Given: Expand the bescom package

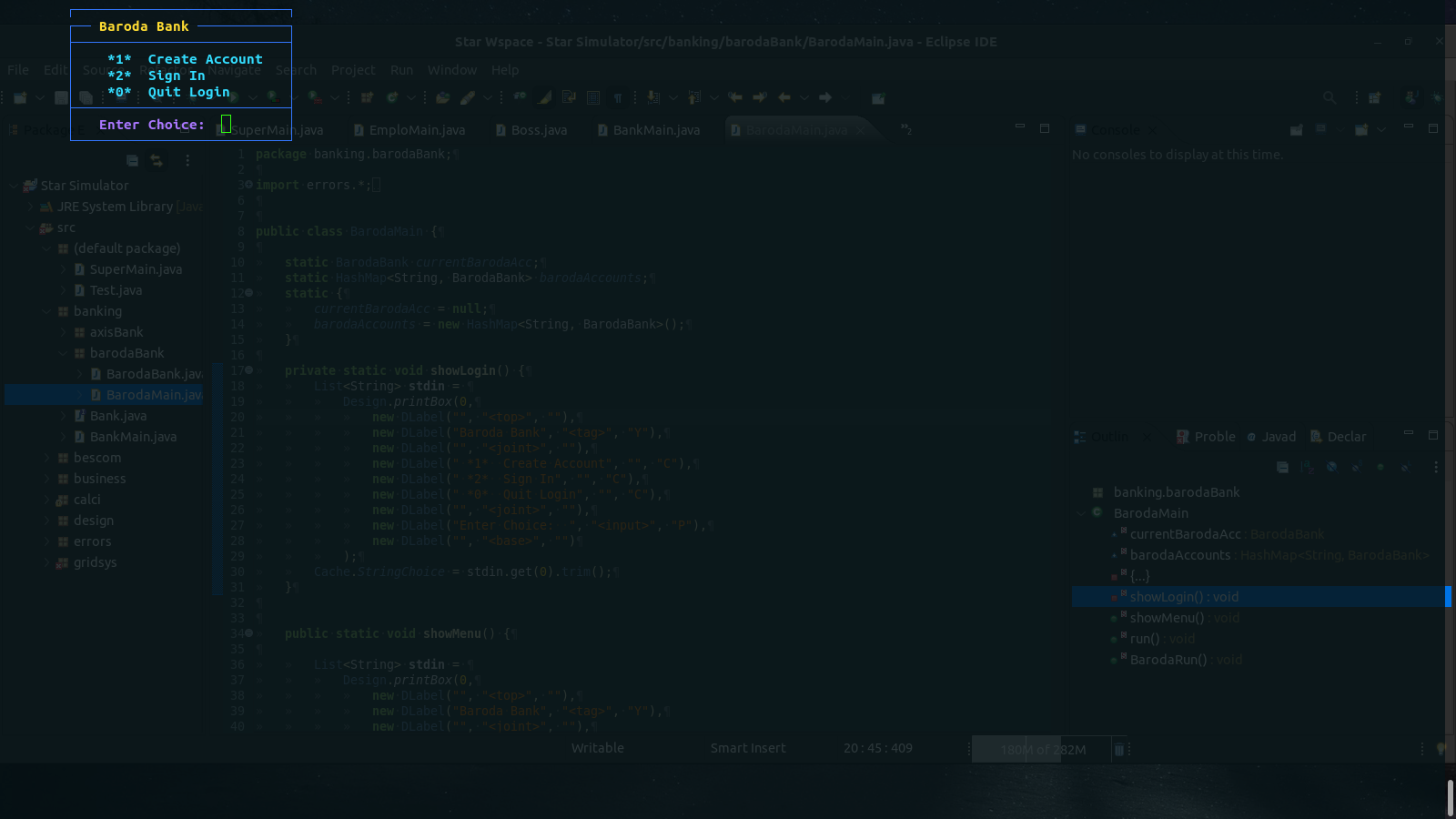Looking at the screenshot, I should pos(48,457).
